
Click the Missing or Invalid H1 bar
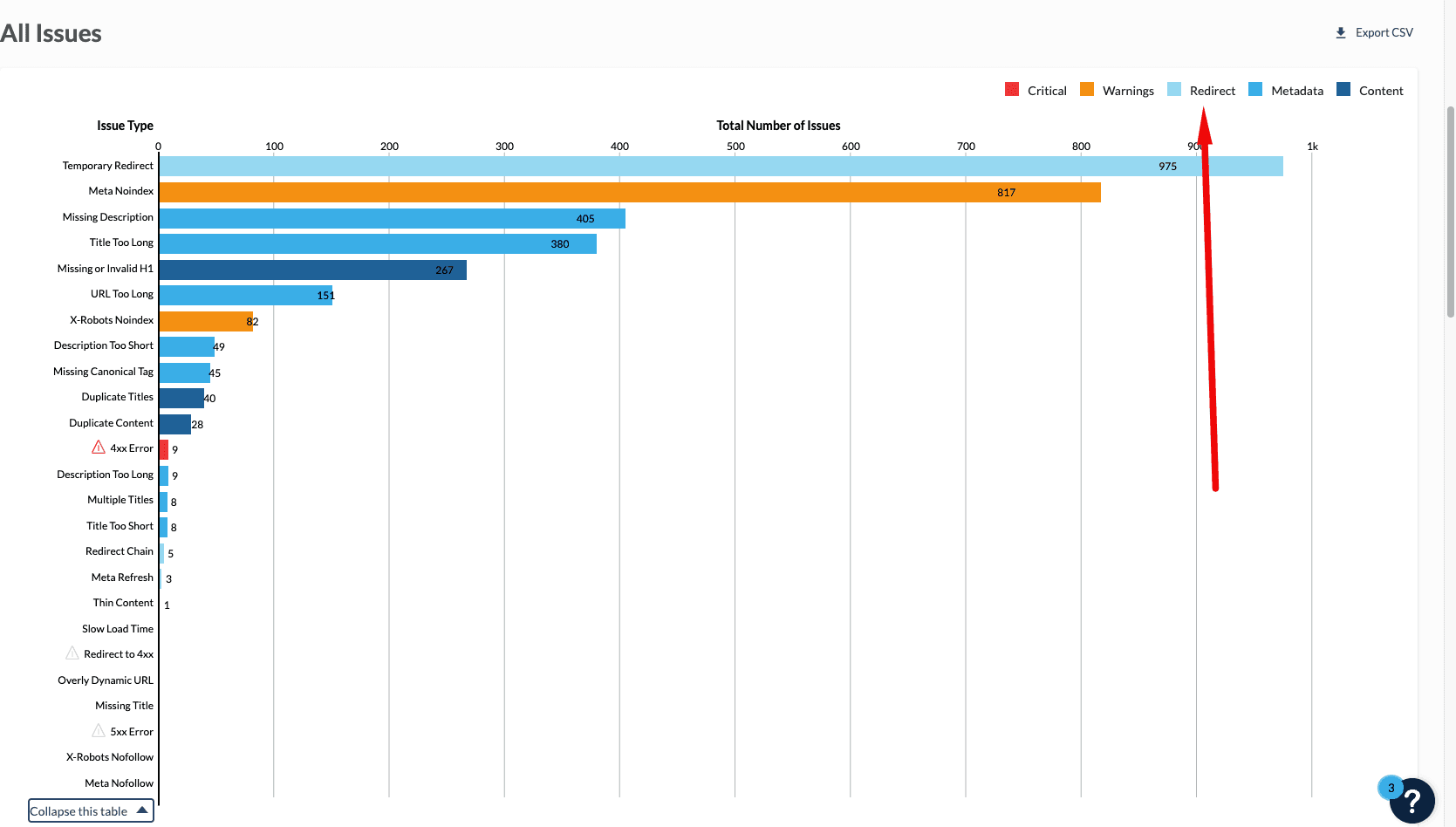[x=312, y=270]
